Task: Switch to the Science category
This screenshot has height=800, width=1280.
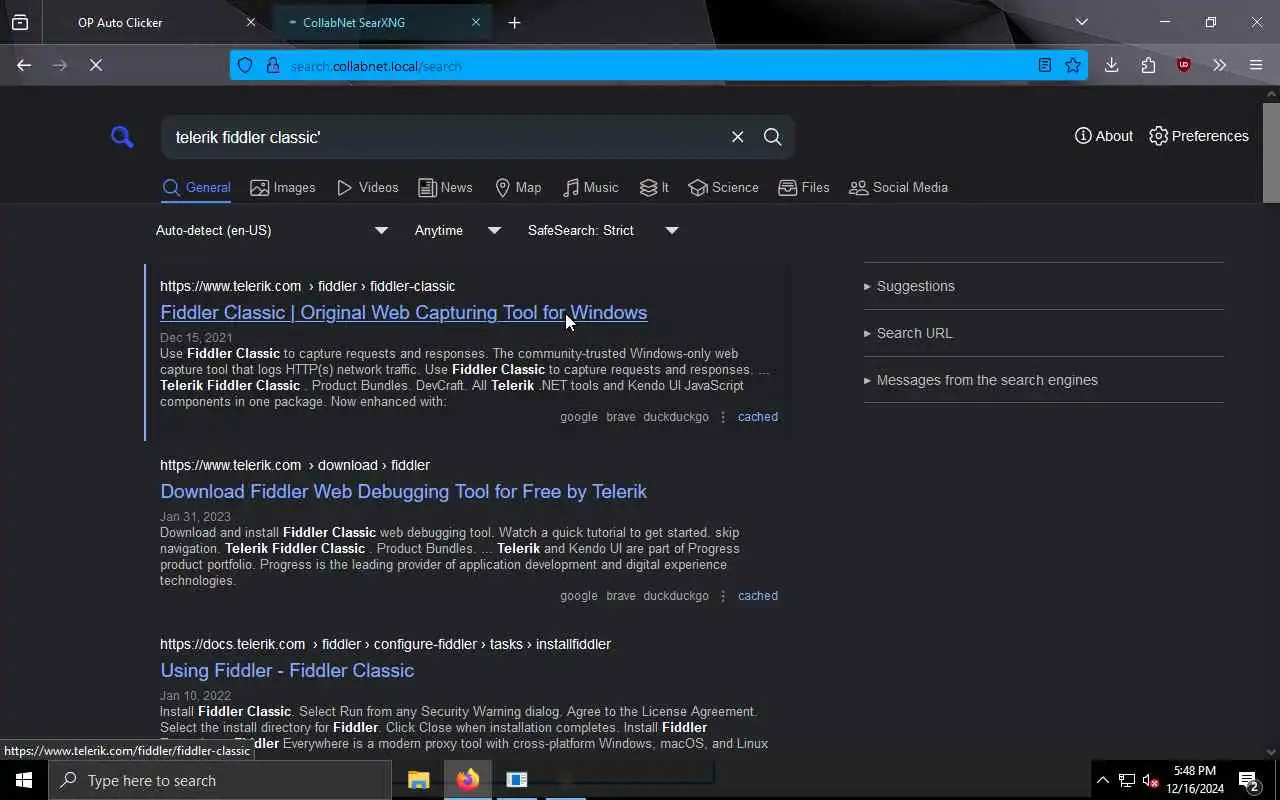Action: [723, 187]
